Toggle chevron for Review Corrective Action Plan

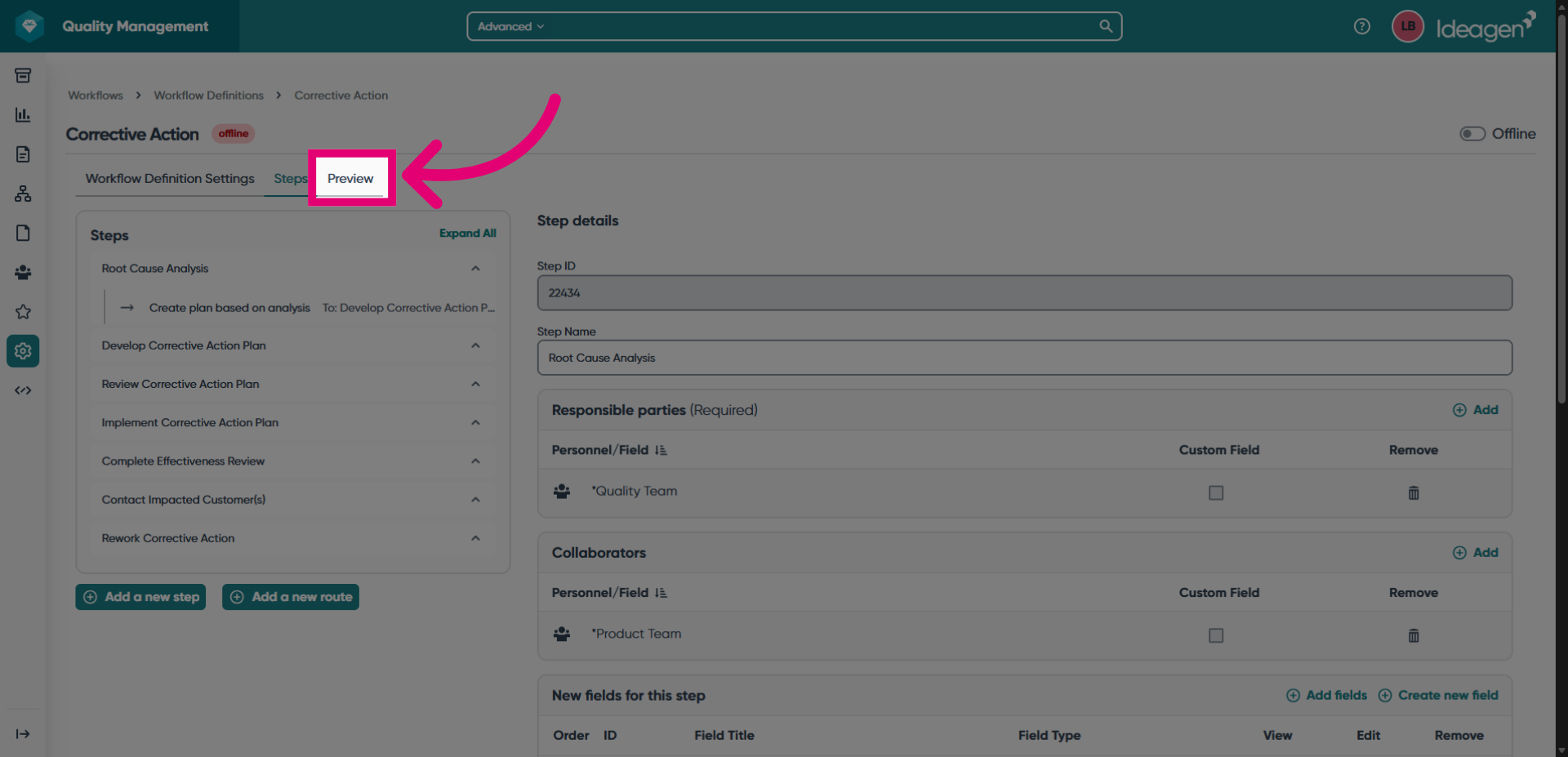click(x=475, y=384)
